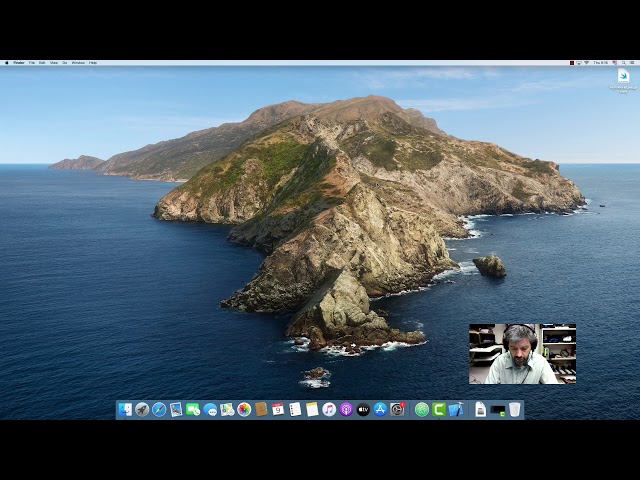Open the View menu
This screenshot has height=480, width=640.
click(54, 63)
